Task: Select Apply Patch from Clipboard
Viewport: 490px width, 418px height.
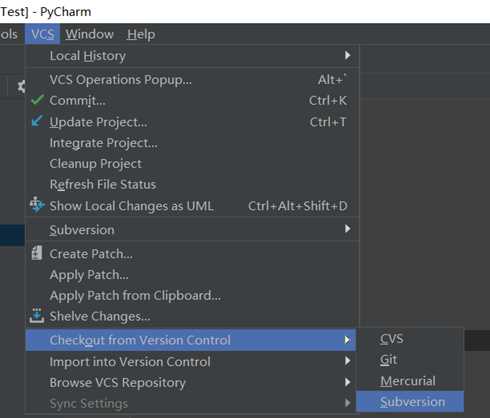Action: click(192, 296)
